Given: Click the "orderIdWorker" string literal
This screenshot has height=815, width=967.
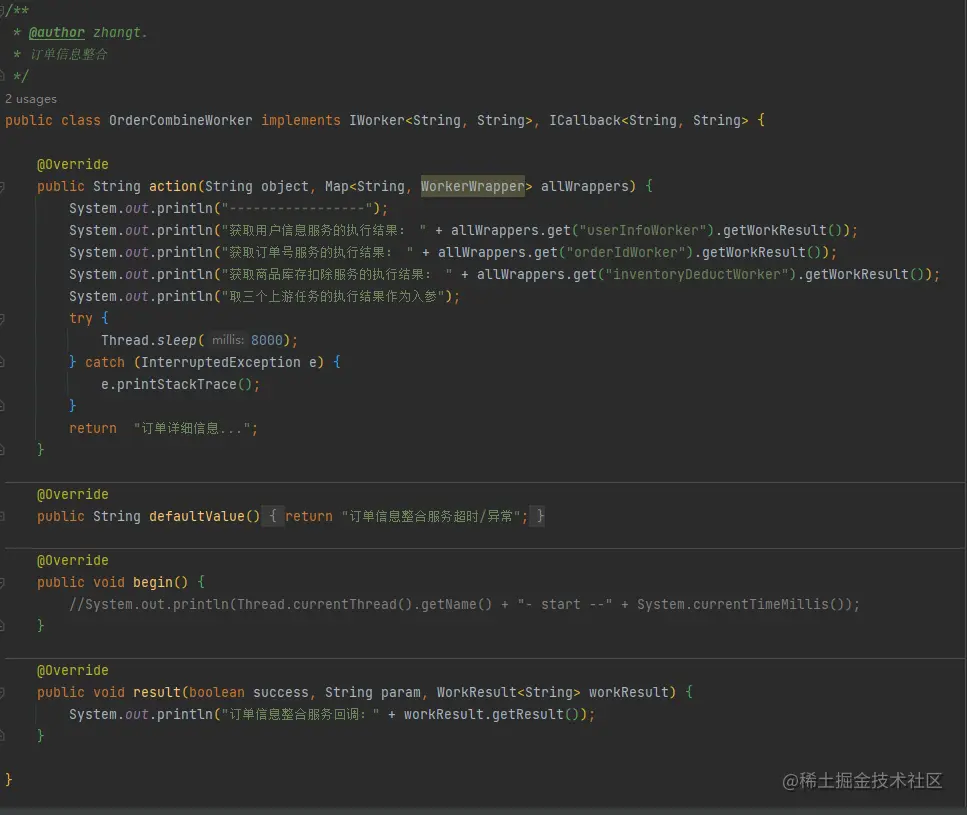Looking at the screenshot, I should tap(626, 252).
